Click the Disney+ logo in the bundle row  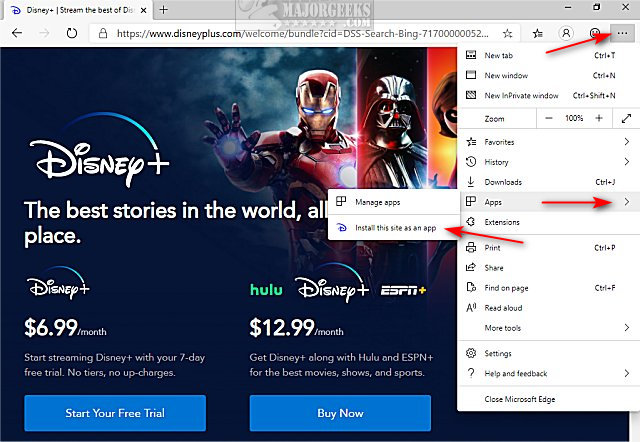[332, 283]
